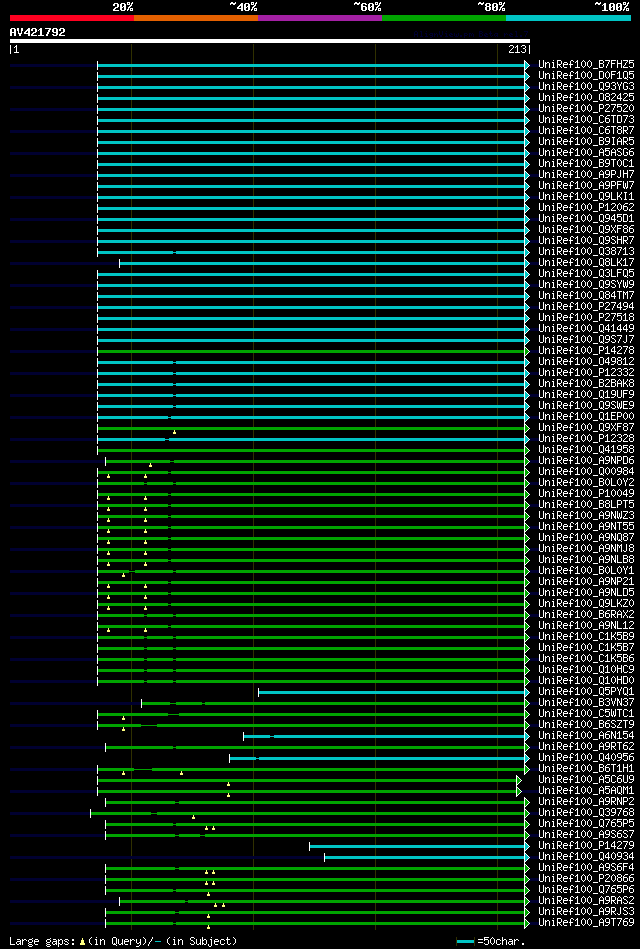
Task: Choose the UniRef100_A5C6U9 label
Action: tap(586, 779)
